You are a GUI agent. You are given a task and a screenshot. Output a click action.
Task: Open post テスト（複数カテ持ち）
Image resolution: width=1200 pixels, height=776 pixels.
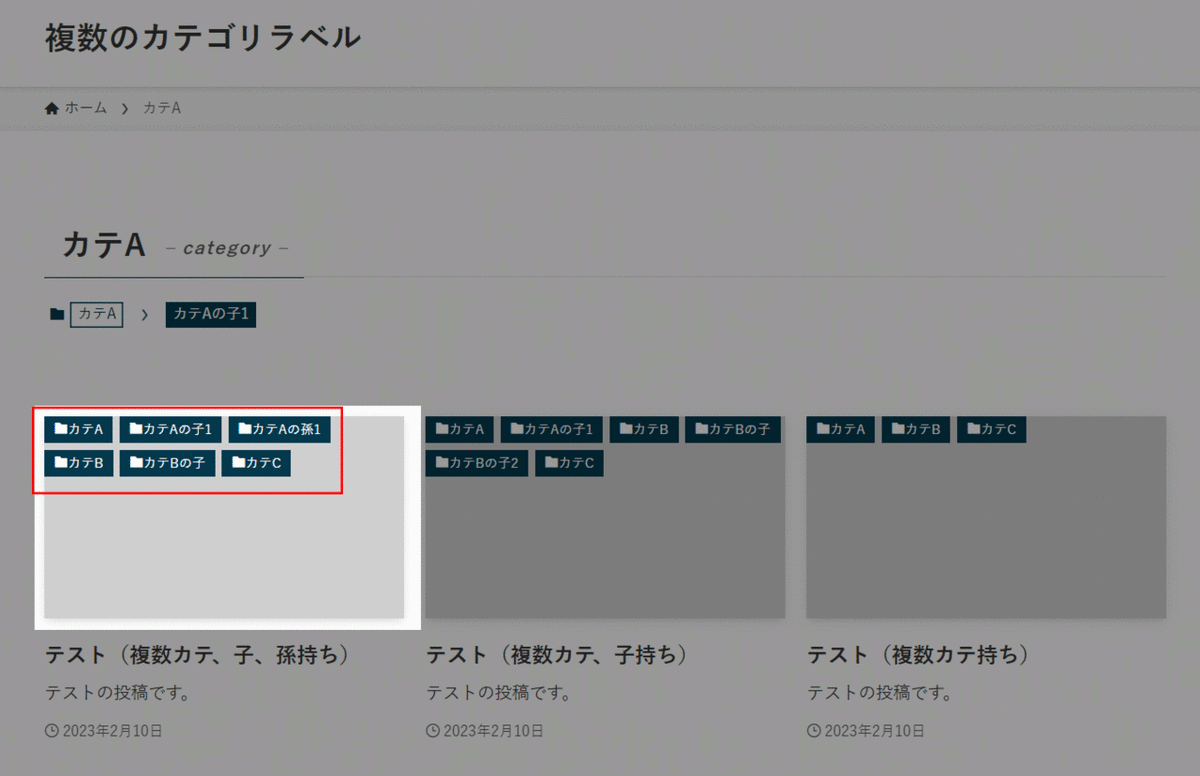point(924,655)
